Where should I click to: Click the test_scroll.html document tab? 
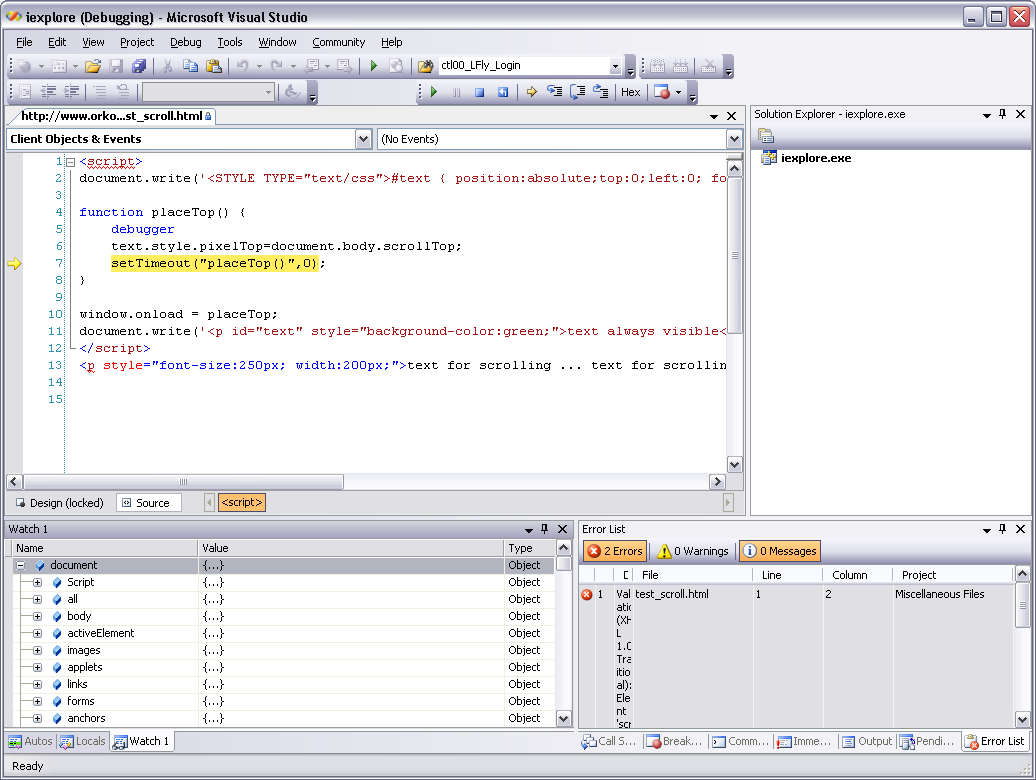pyautogui.click(x=115, y=116)
